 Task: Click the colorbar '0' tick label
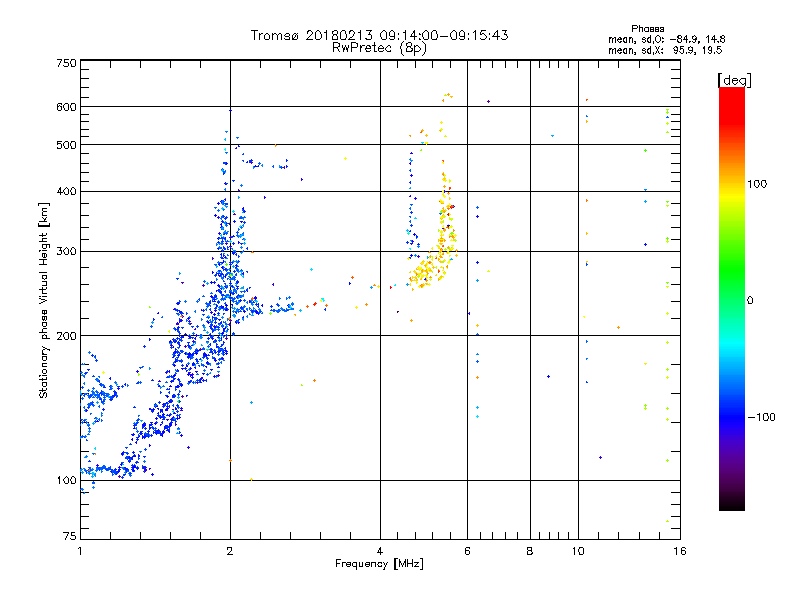click(750, 300)
